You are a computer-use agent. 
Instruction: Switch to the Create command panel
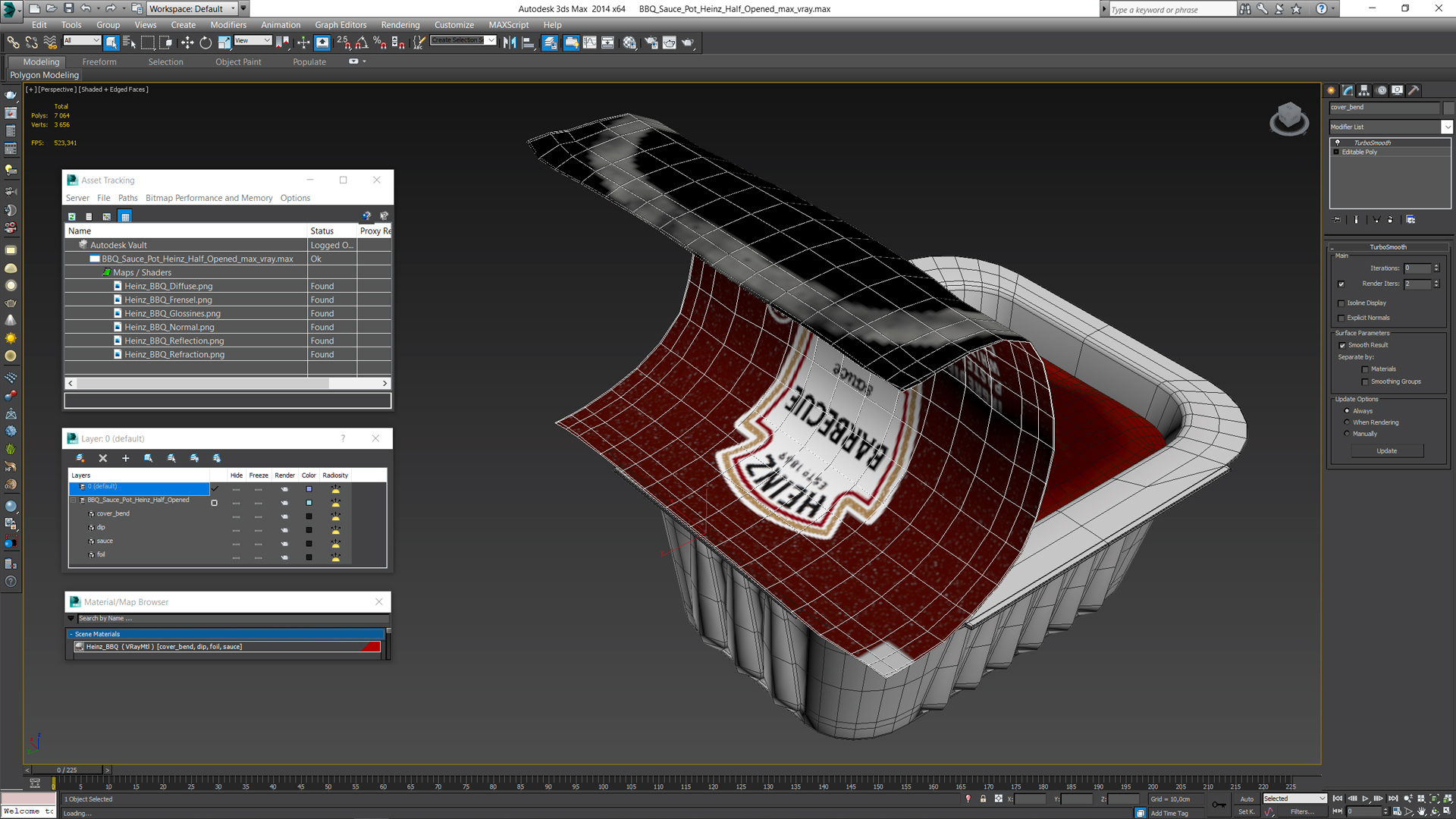(x=1332, y=90)
